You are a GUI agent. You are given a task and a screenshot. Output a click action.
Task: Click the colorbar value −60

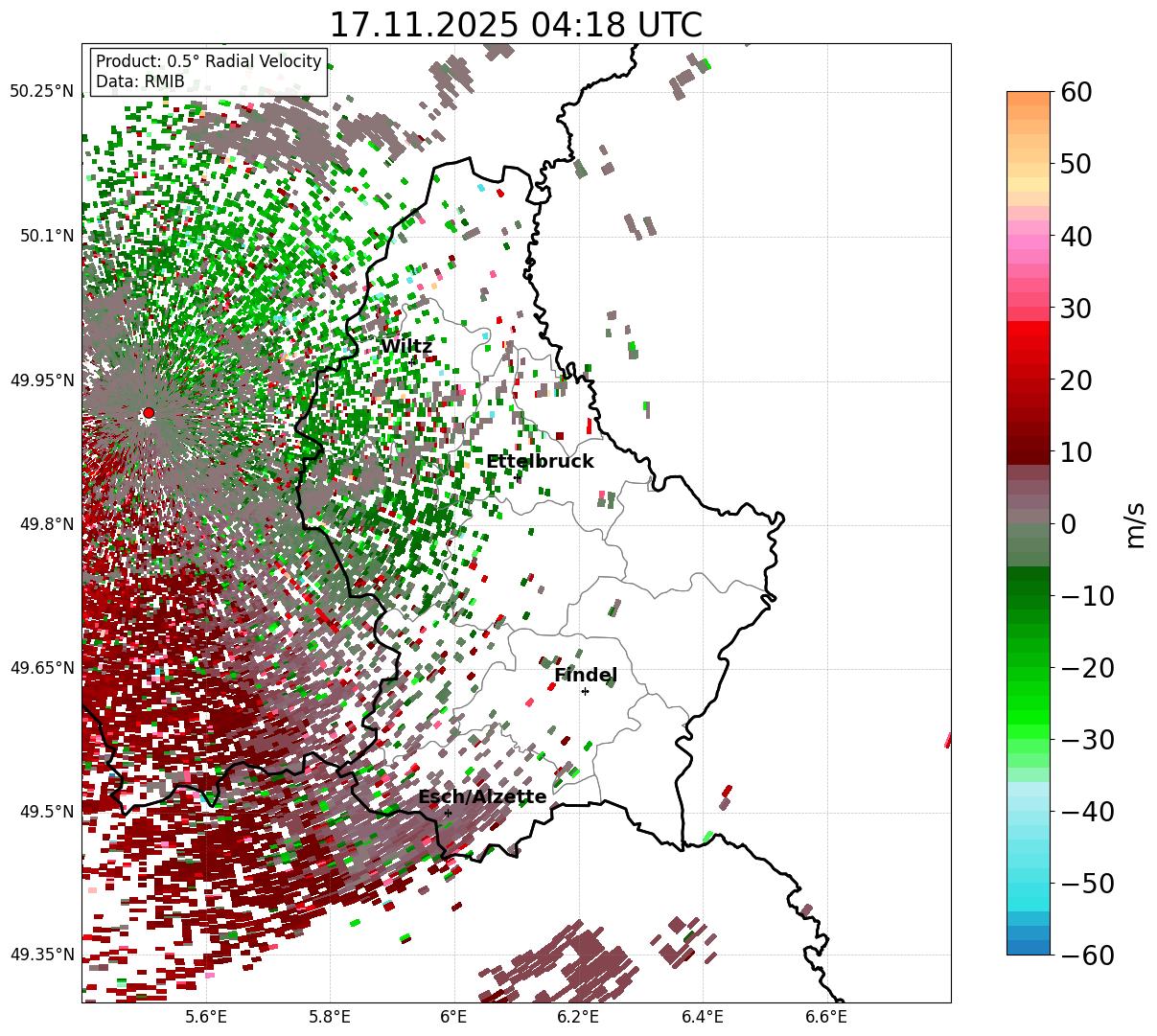click(1086, 955)
